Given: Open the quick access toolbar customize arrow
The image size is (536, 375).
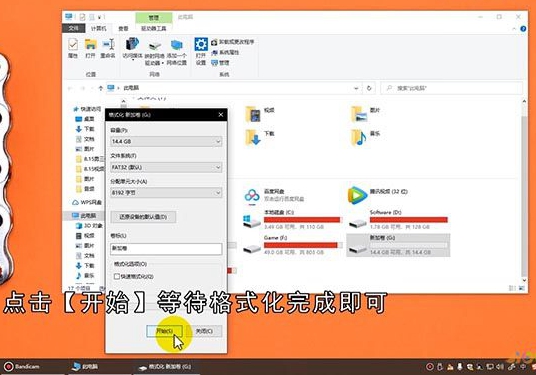Looking at the screenshot, I should (99, 17).
